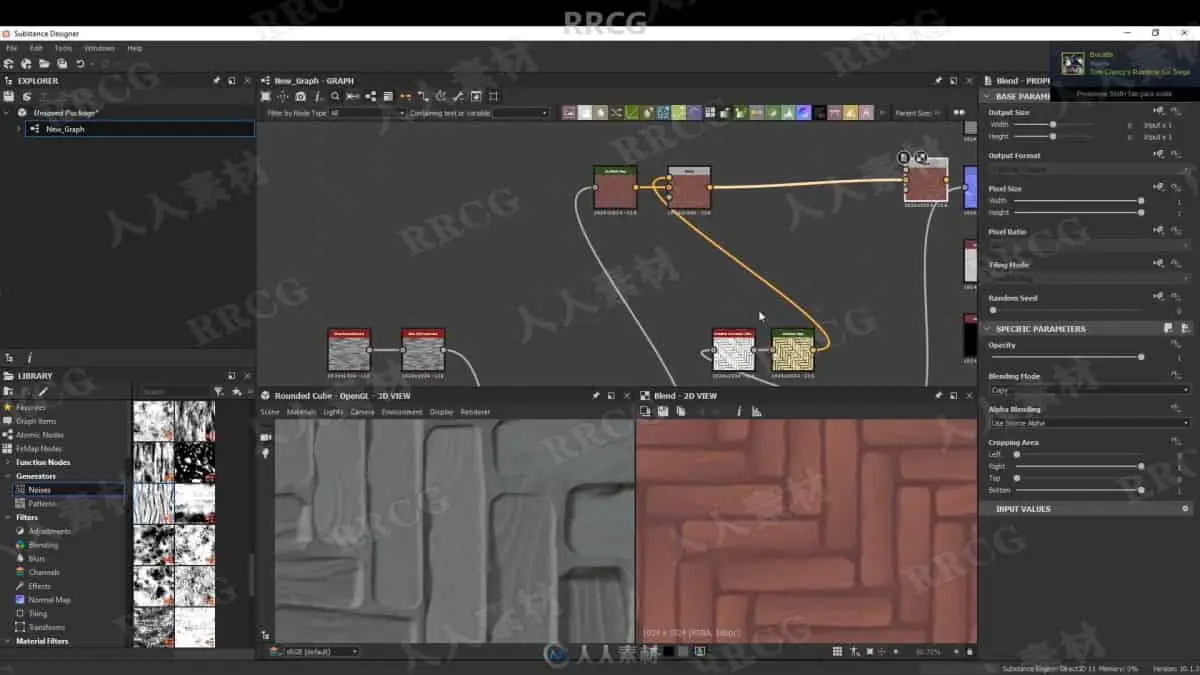The image size is (1200, 675).
Task: Click the view-in-3D badge above selected node
Action: 921,157
